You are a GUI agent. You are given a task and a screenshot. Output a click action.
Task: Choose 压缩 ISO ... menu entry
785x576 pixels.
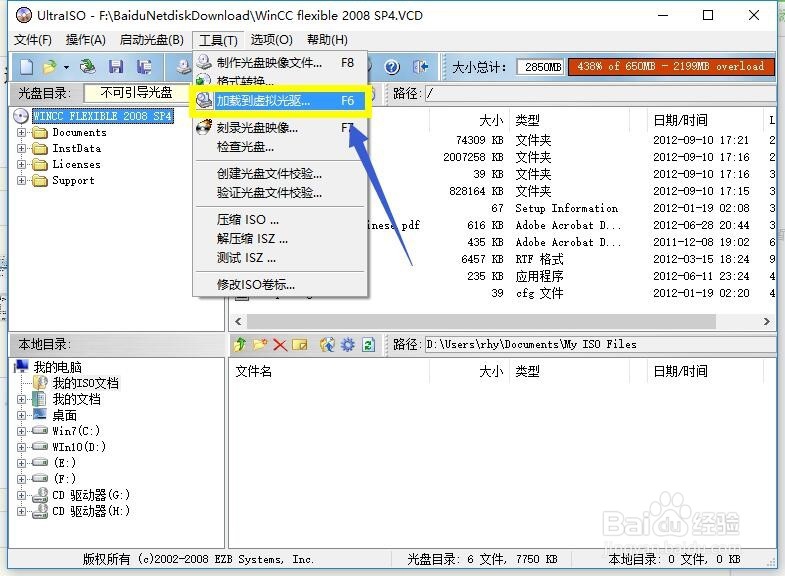[280, 220]
